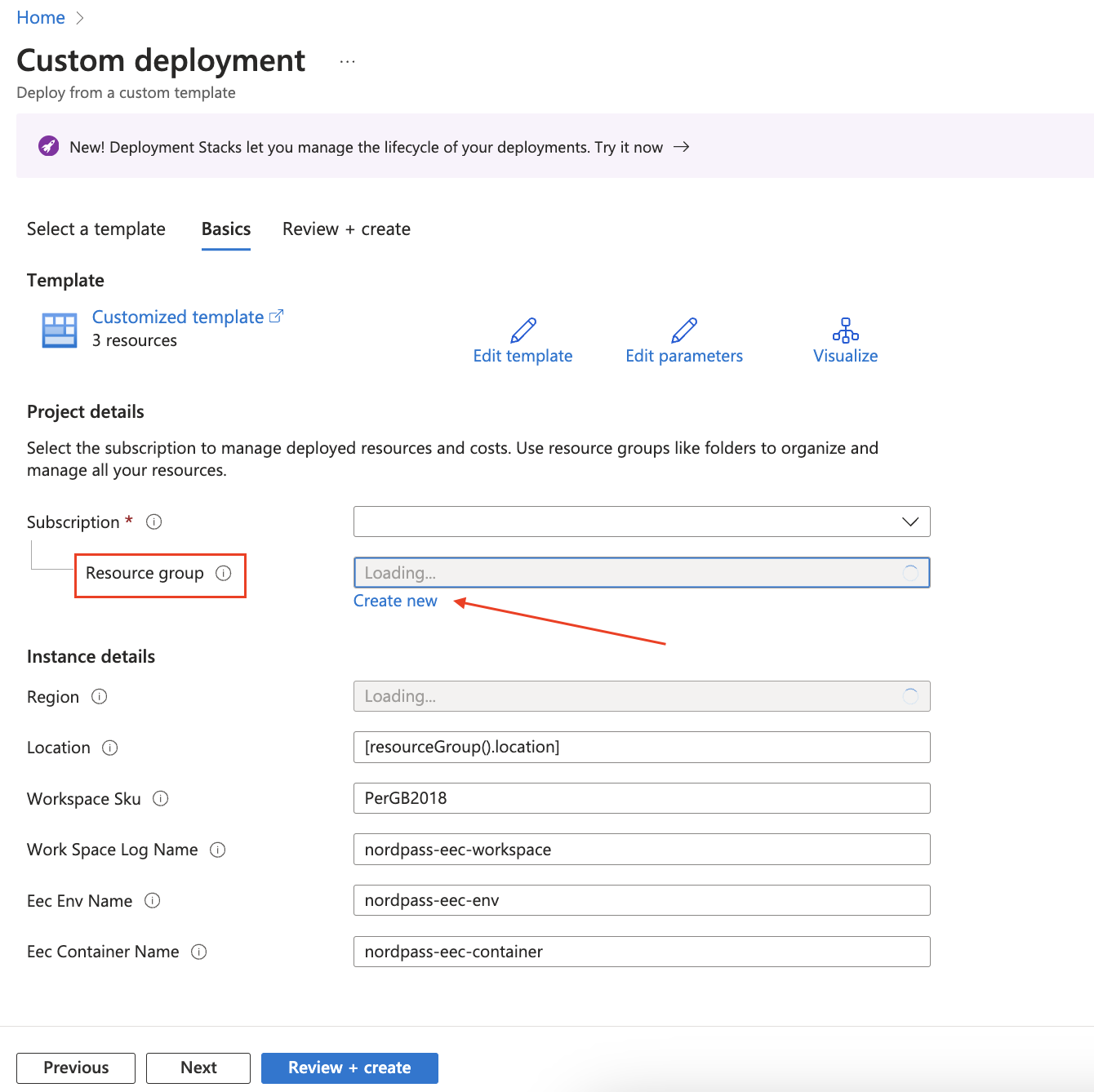
Task: Click the Eec Env Name field
Action: pos(642,900)
